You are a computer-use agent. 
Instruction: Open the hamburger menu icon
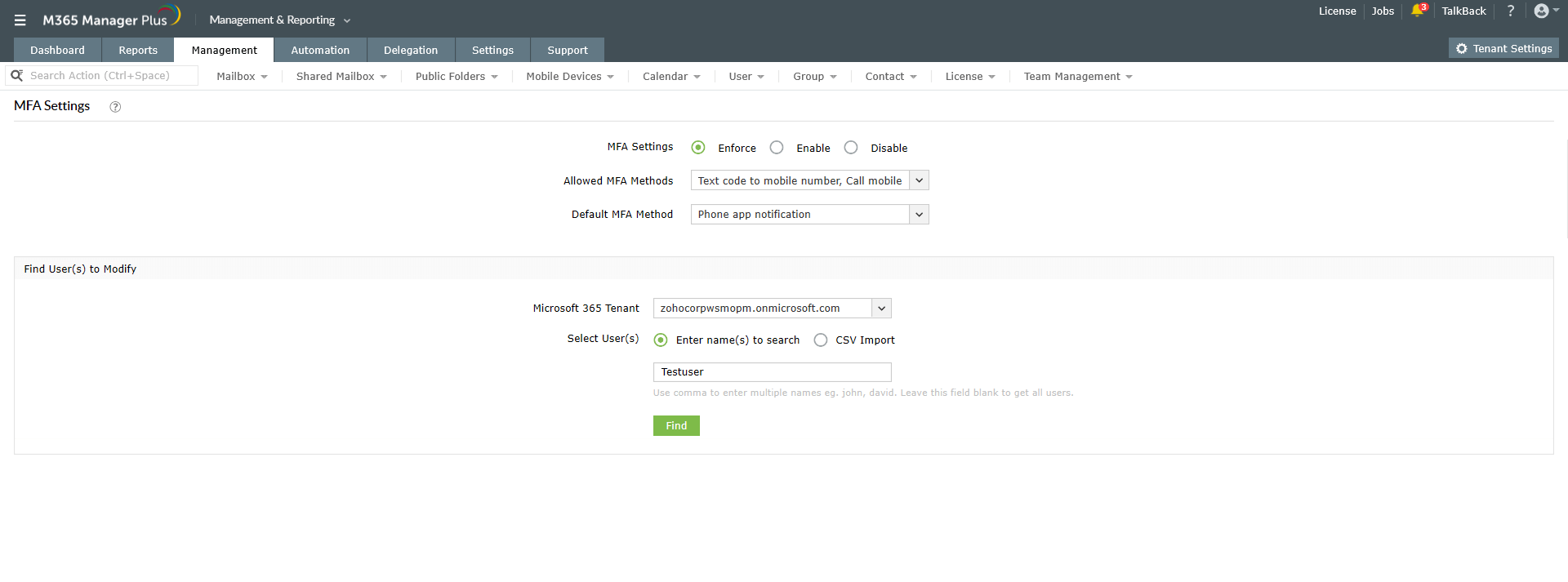pos(20,20)
